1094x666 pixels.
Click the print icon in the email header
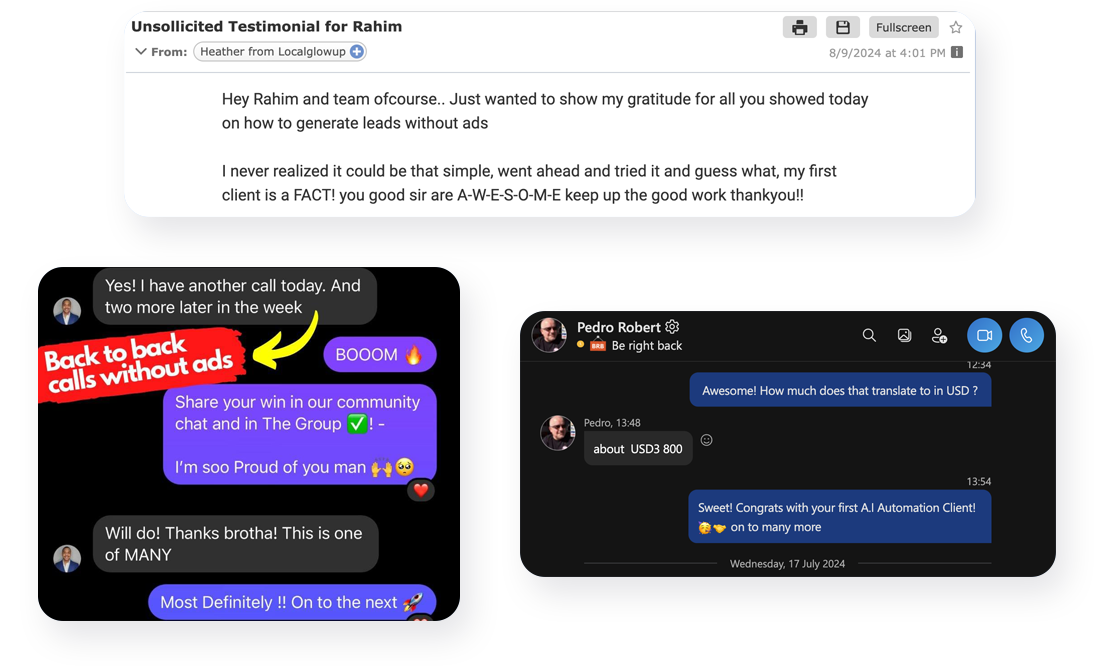click(799, 28)
